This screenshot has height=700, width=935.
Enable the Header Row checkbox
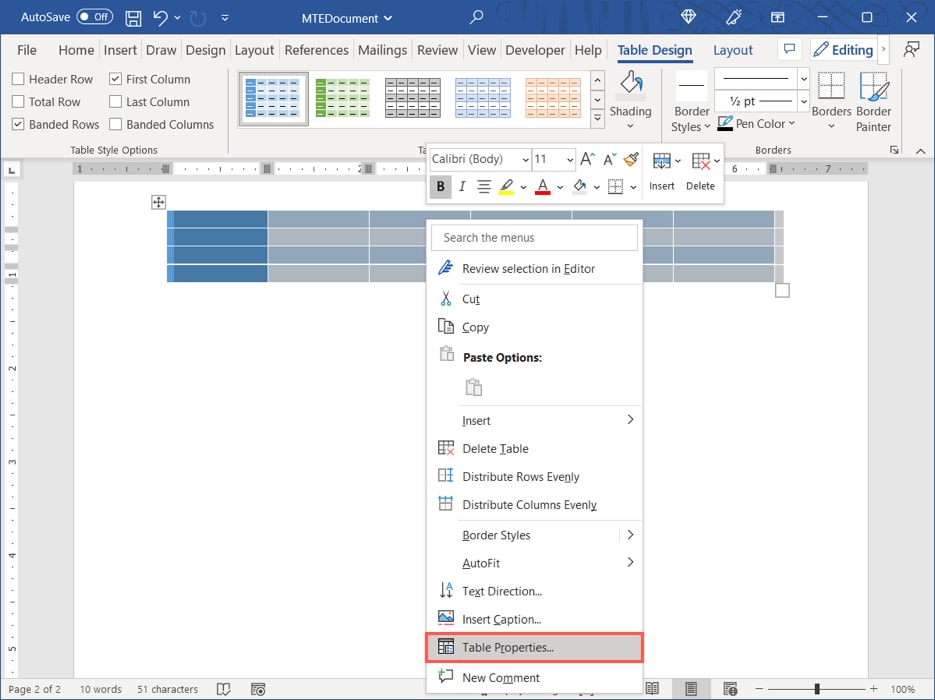point(19,79)
